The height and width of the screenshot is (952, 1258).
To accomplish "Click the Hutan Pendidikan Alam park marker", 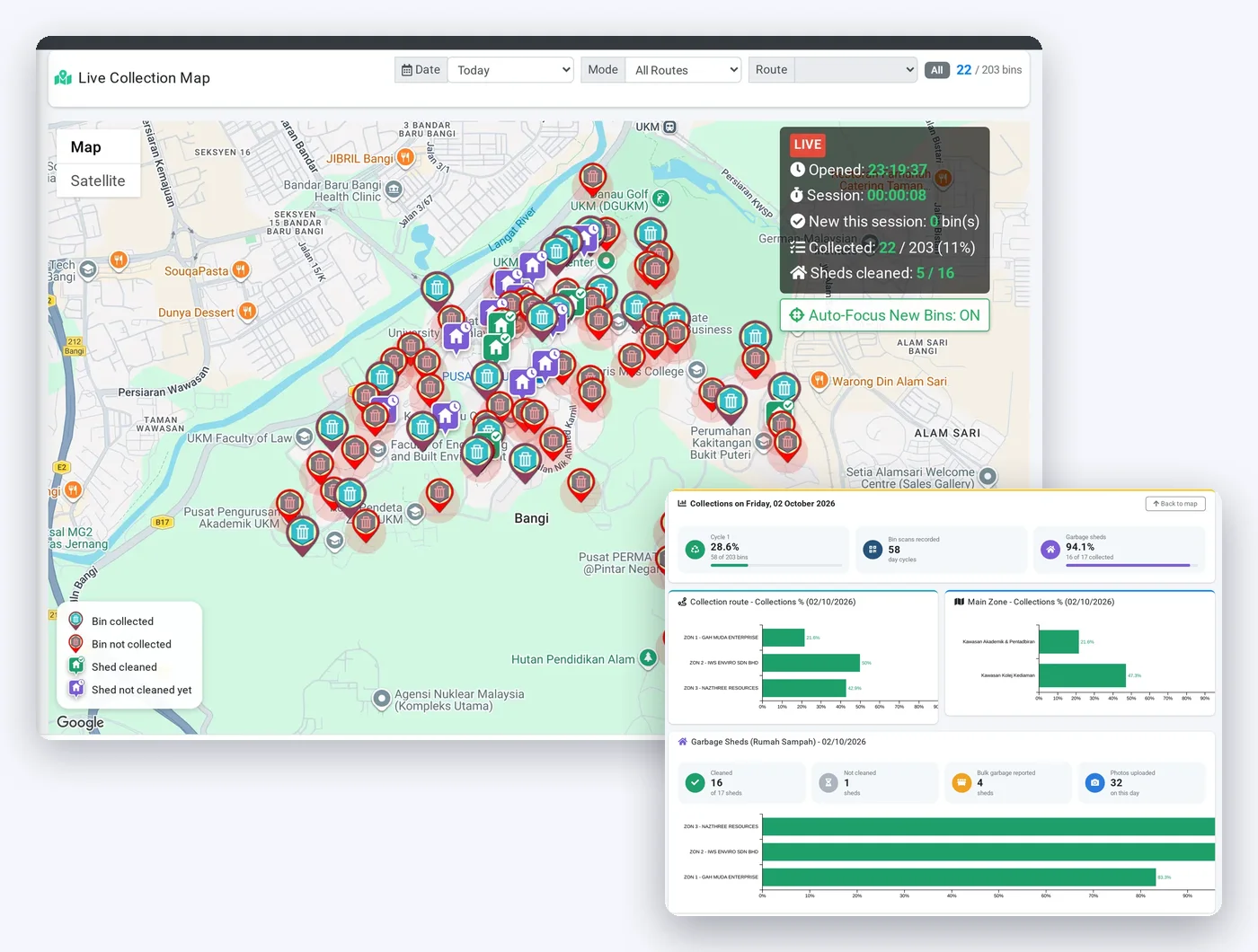I will 648,658.
